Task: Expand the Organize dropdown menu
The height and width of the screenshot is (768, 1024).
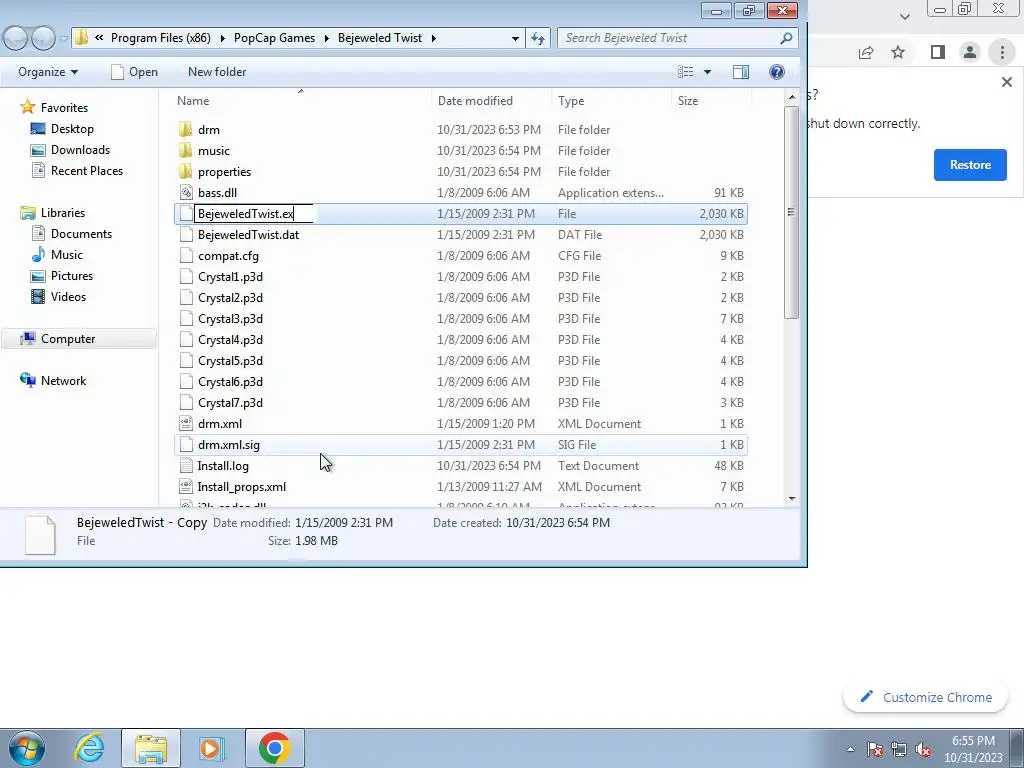Action: pos(48,72)
